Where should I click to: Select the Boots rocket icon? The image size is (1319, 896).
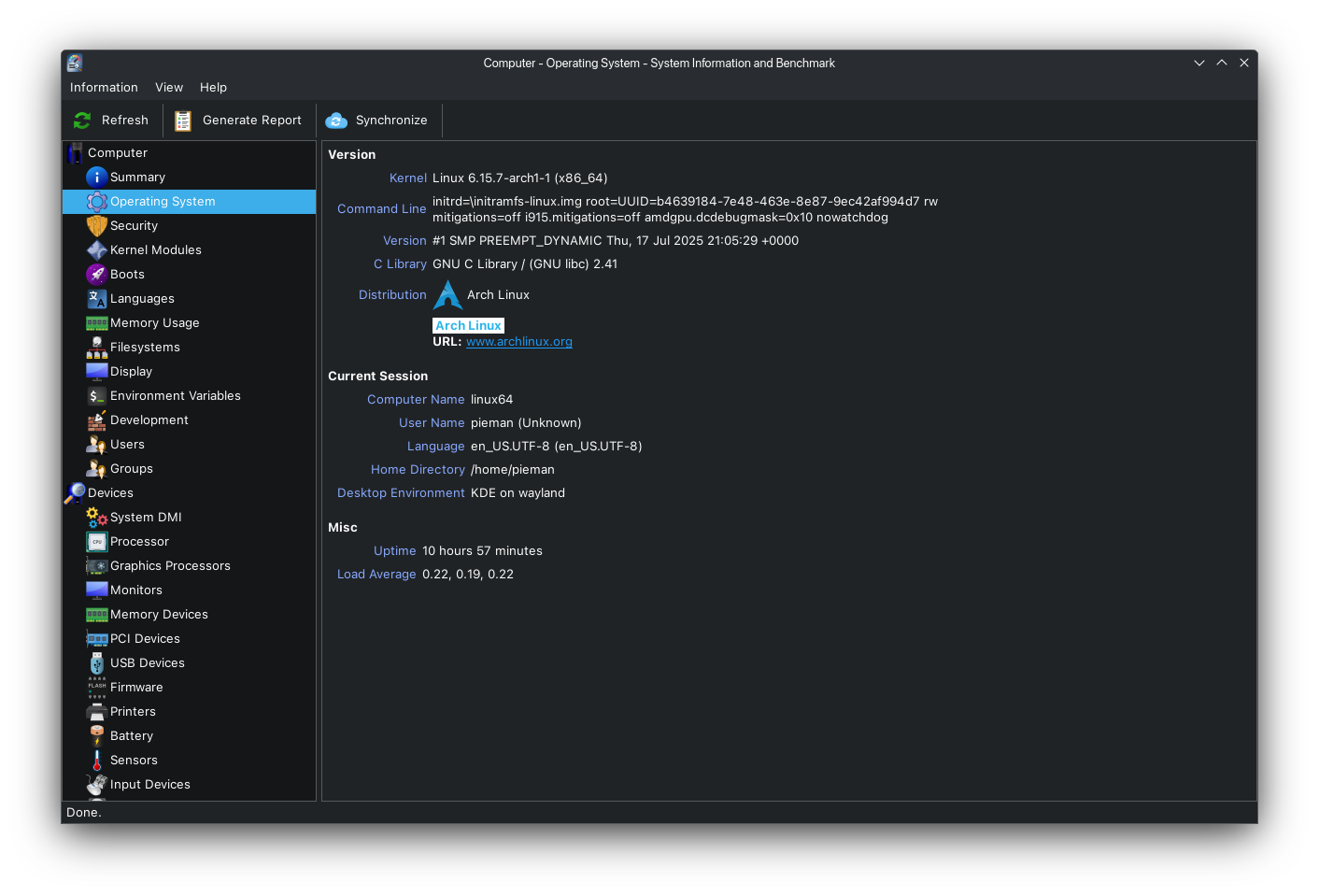click(x=96, y=274)
